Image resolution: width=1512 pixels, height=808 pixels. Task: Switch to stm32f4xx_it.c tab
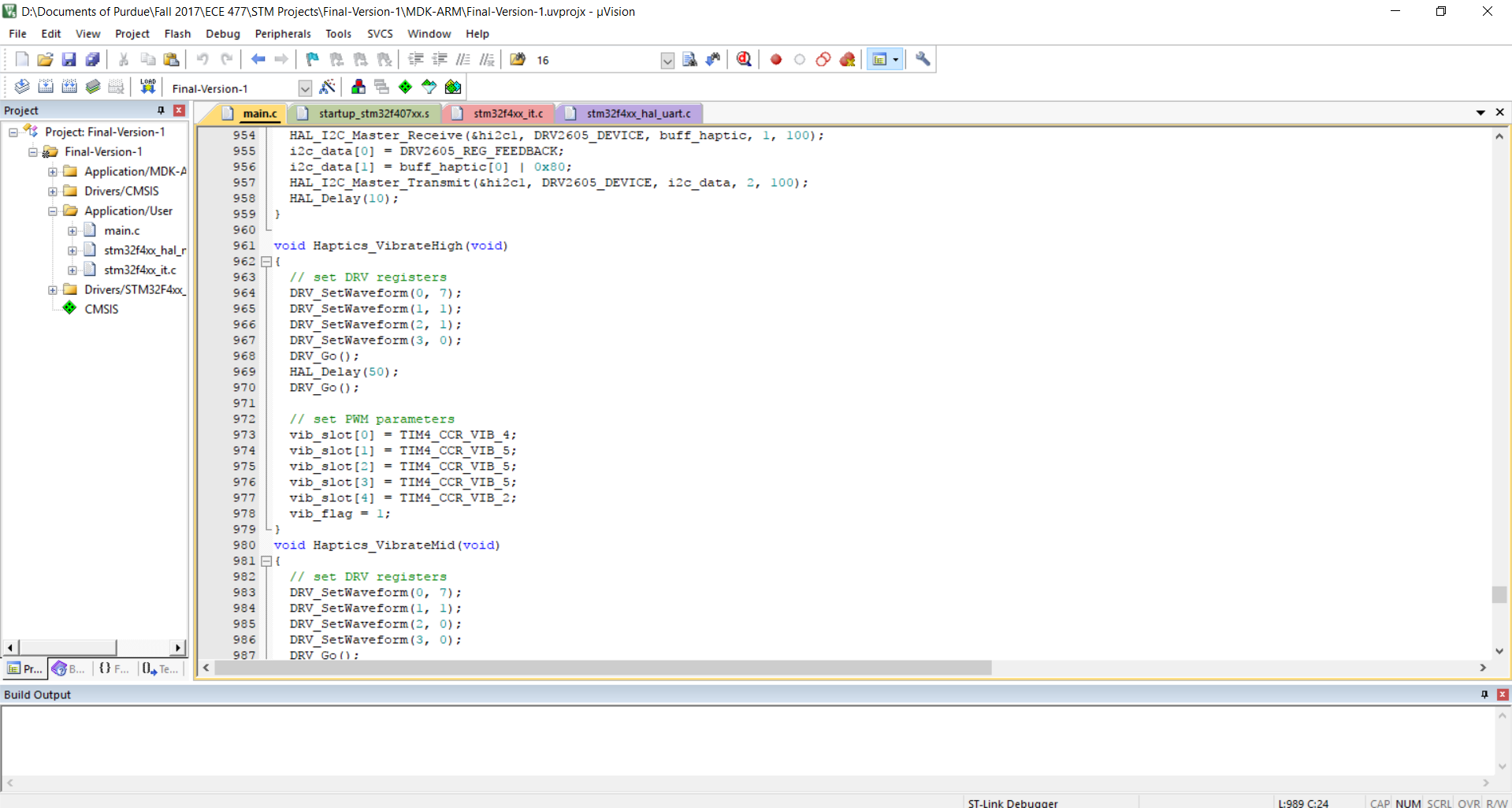(x=507, y=114)
